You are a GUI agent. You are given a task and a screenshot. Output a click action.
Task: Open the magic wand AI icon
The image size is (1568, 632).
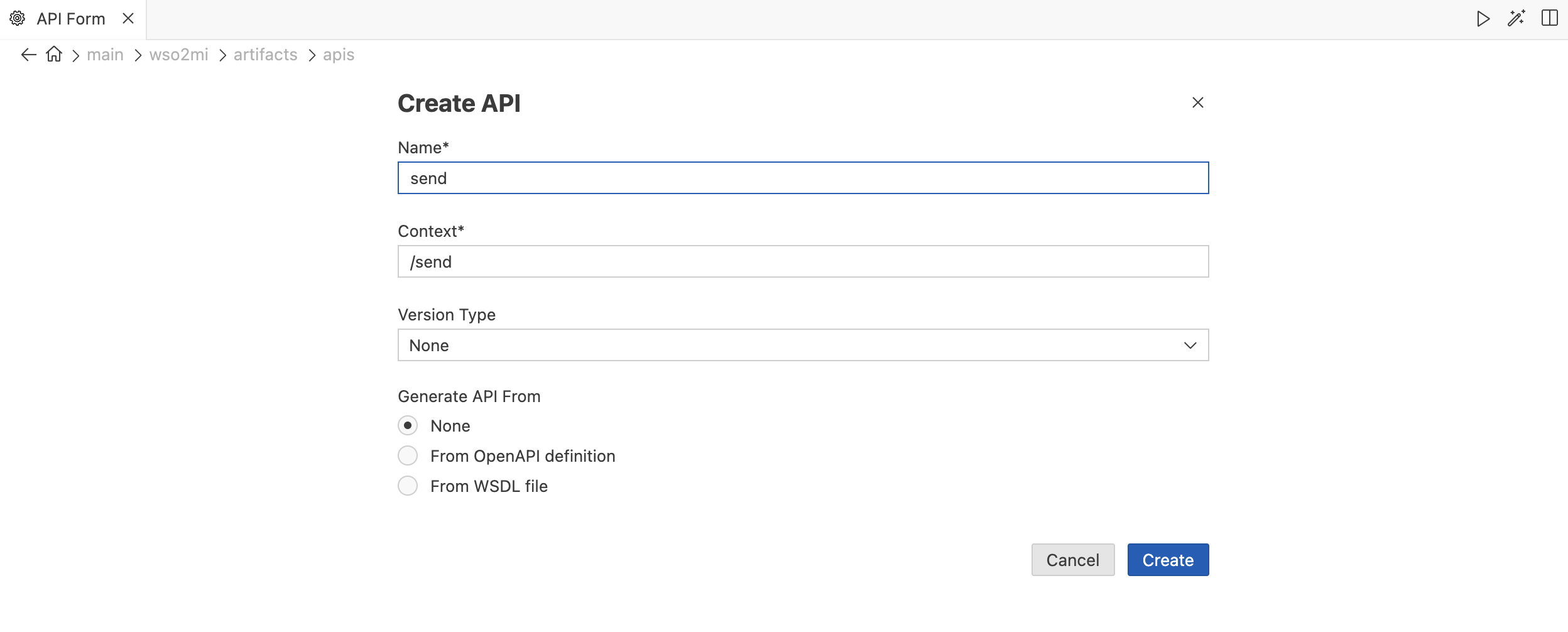pos(1516,19)
